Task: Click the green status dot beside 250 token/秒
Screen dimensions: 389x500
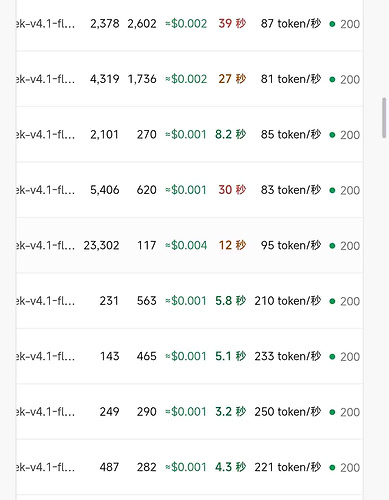Action: tap(332, 412)
